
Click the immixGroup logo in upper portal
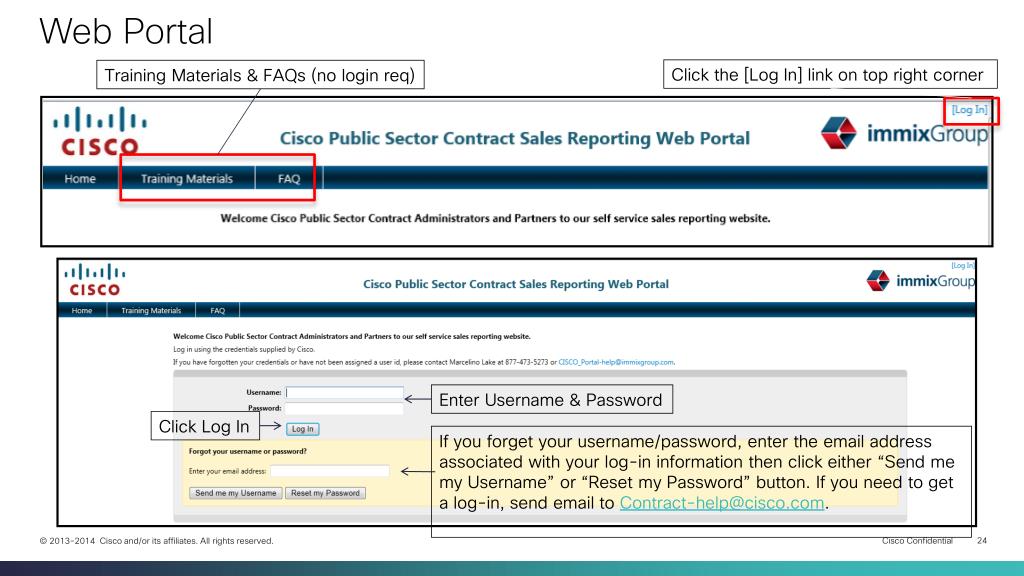point(904,133)
